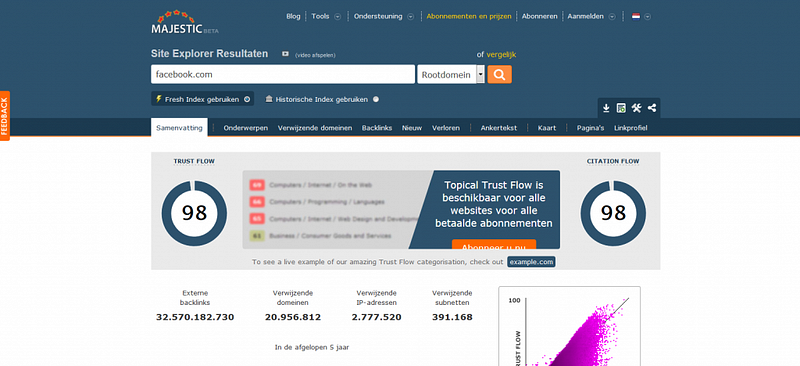
Task: Open the Rootdomein dropdown
Action: click(451, 75)
